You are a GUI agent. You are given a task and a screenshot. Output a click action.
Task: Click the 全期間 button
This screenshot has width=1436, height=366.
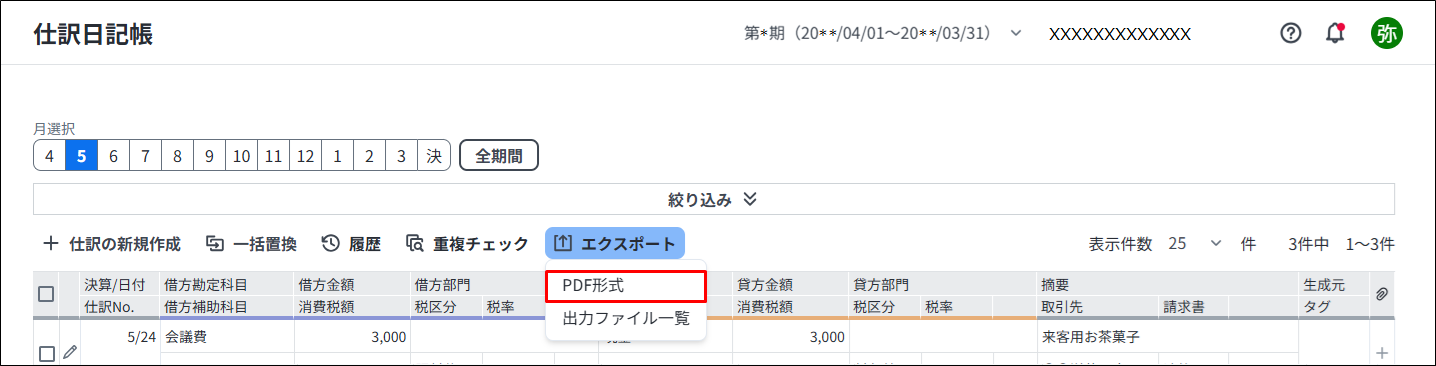coord(499,156)
